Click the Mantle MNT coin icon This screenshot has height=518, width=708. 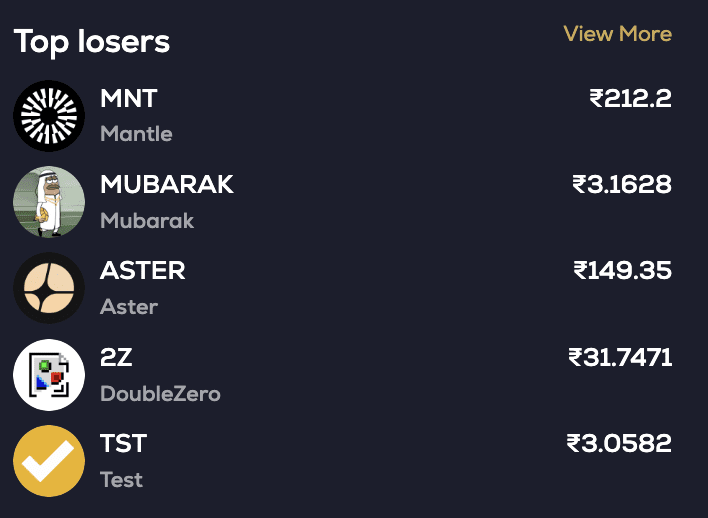coord(49,116)
